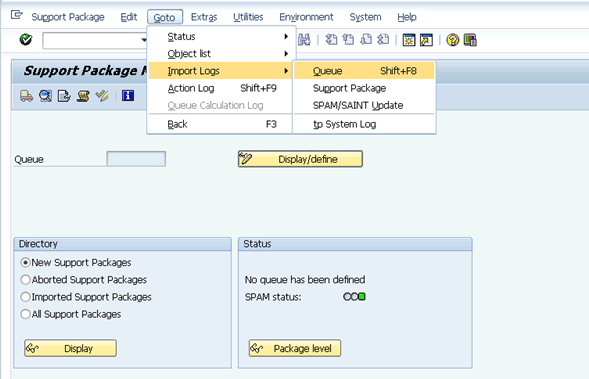Click the 'No queue has been defined' text
589x379 pixels.
point(305,279)
